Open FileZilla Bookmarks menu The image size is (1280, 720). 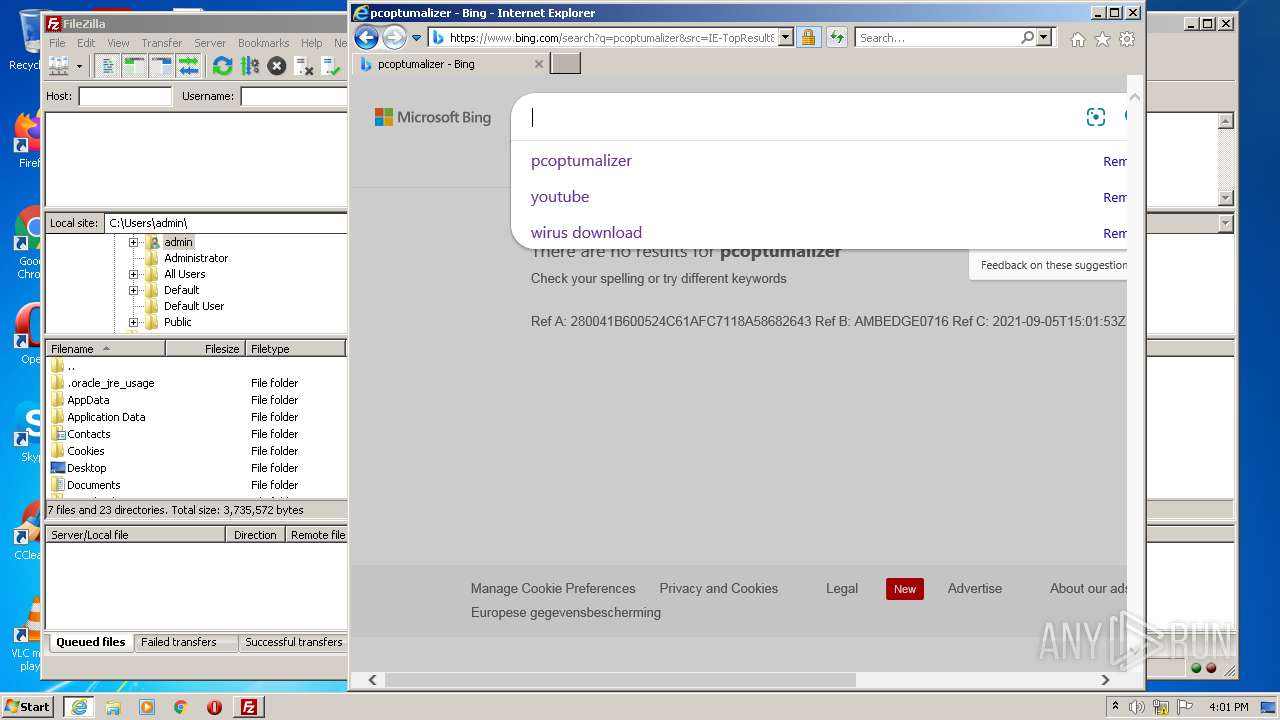tap(264, 43)
